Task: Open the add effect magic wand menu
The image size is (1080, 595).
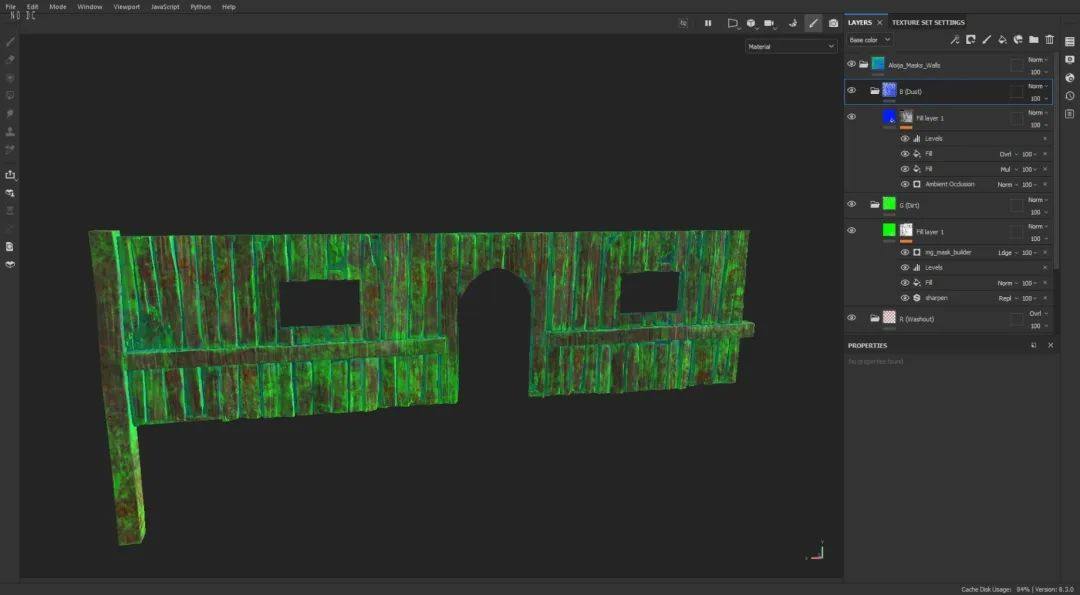Action: coord(954,40)
